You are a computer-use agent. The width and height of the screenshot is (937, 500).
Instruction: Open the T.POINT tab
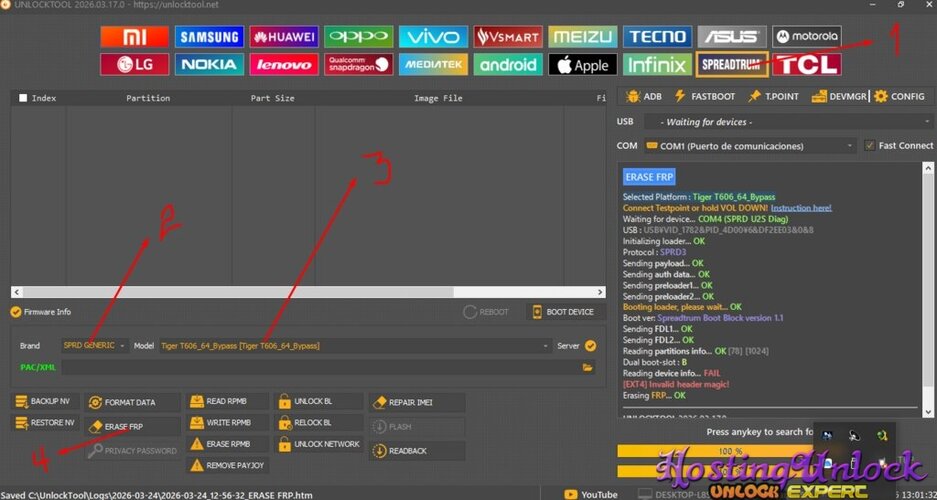click(773, 96)
